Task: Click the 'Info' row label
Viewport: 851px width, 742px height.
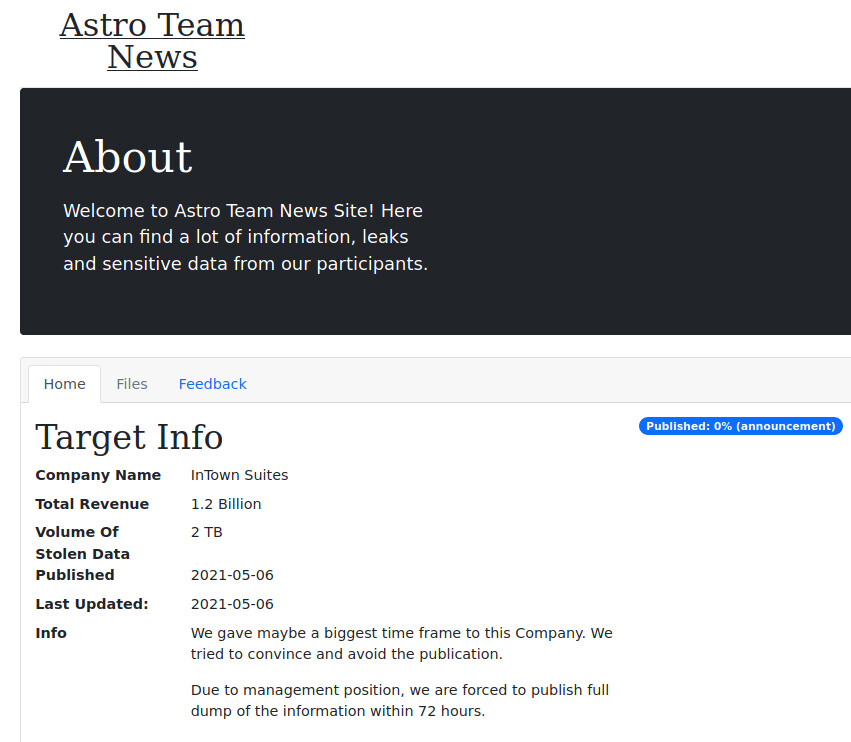Action: point(51,633)
